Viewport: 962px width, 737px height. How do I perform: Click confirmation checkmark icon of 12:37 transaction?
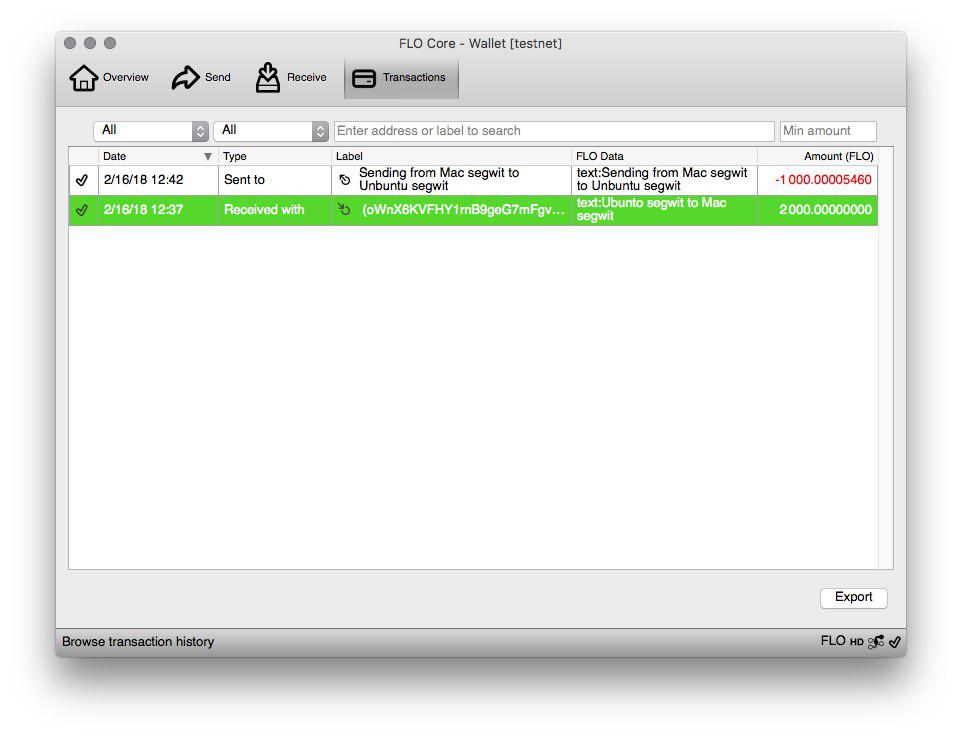coord(82,210)
